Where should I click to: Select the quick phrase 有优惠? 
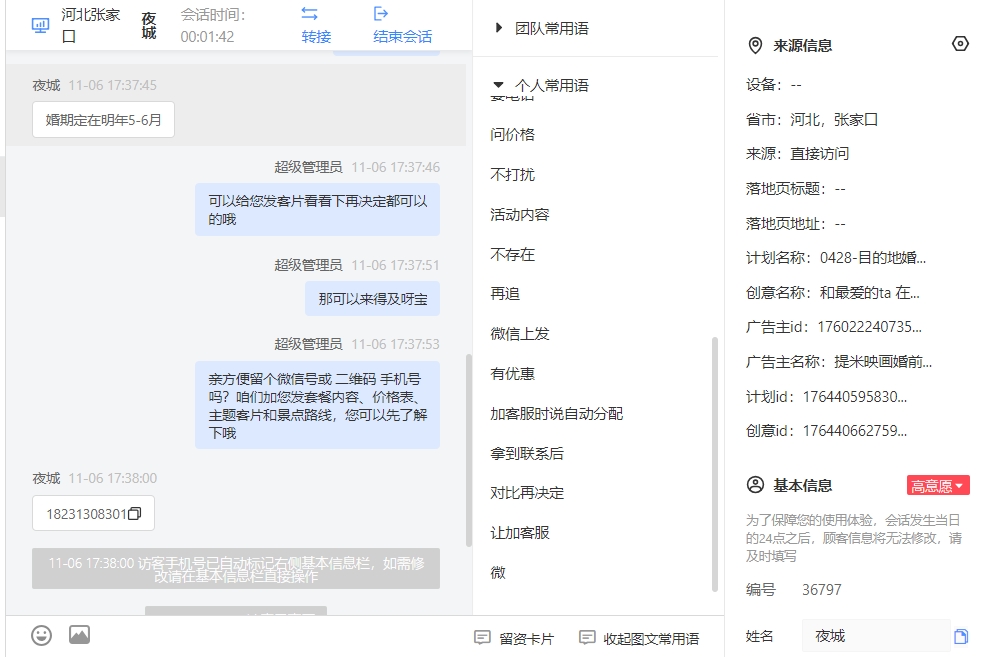[x=512, y=374]
